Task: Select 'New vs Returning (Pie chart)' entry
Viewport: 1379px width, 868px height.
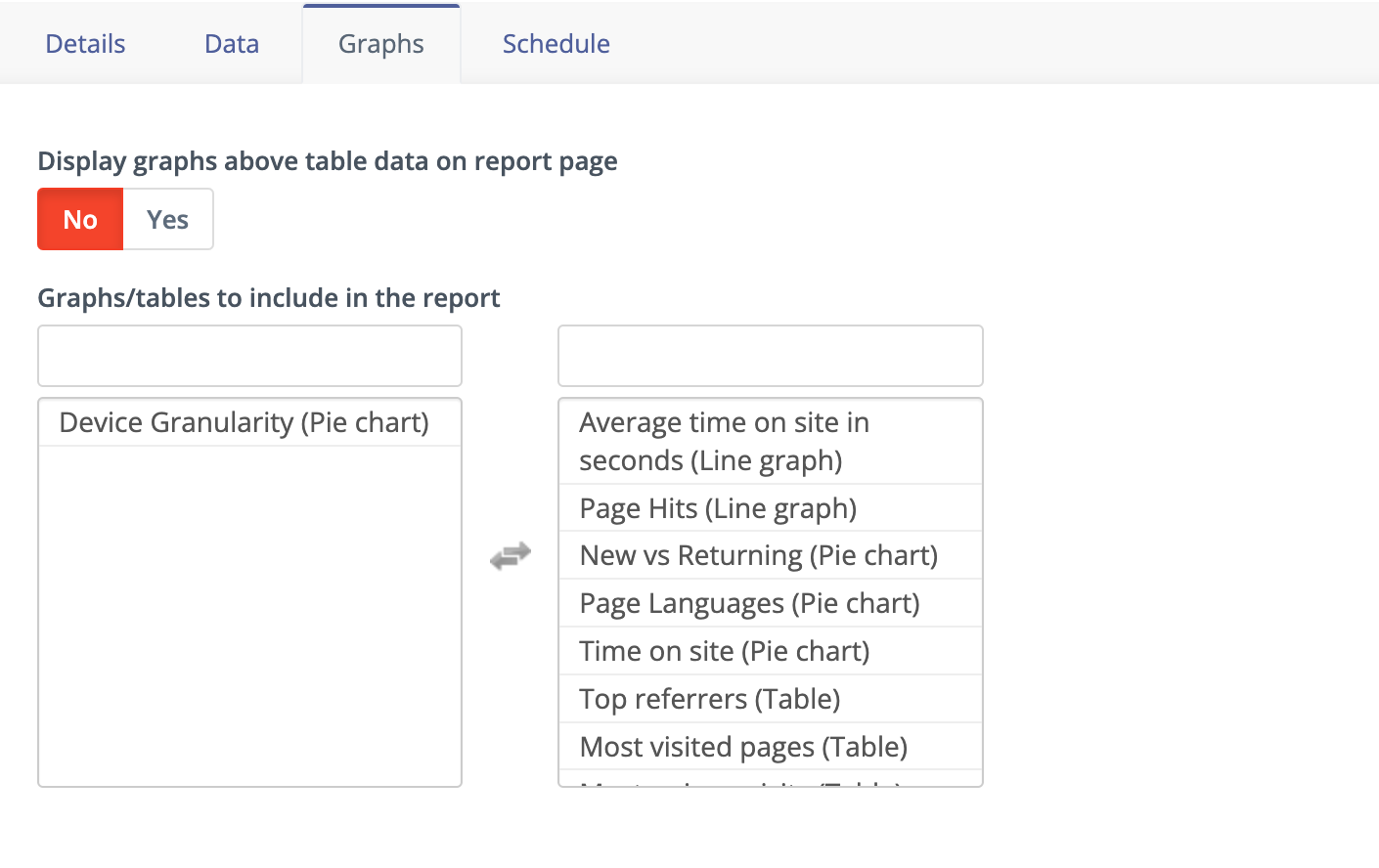Action: [x=759, y=554]
